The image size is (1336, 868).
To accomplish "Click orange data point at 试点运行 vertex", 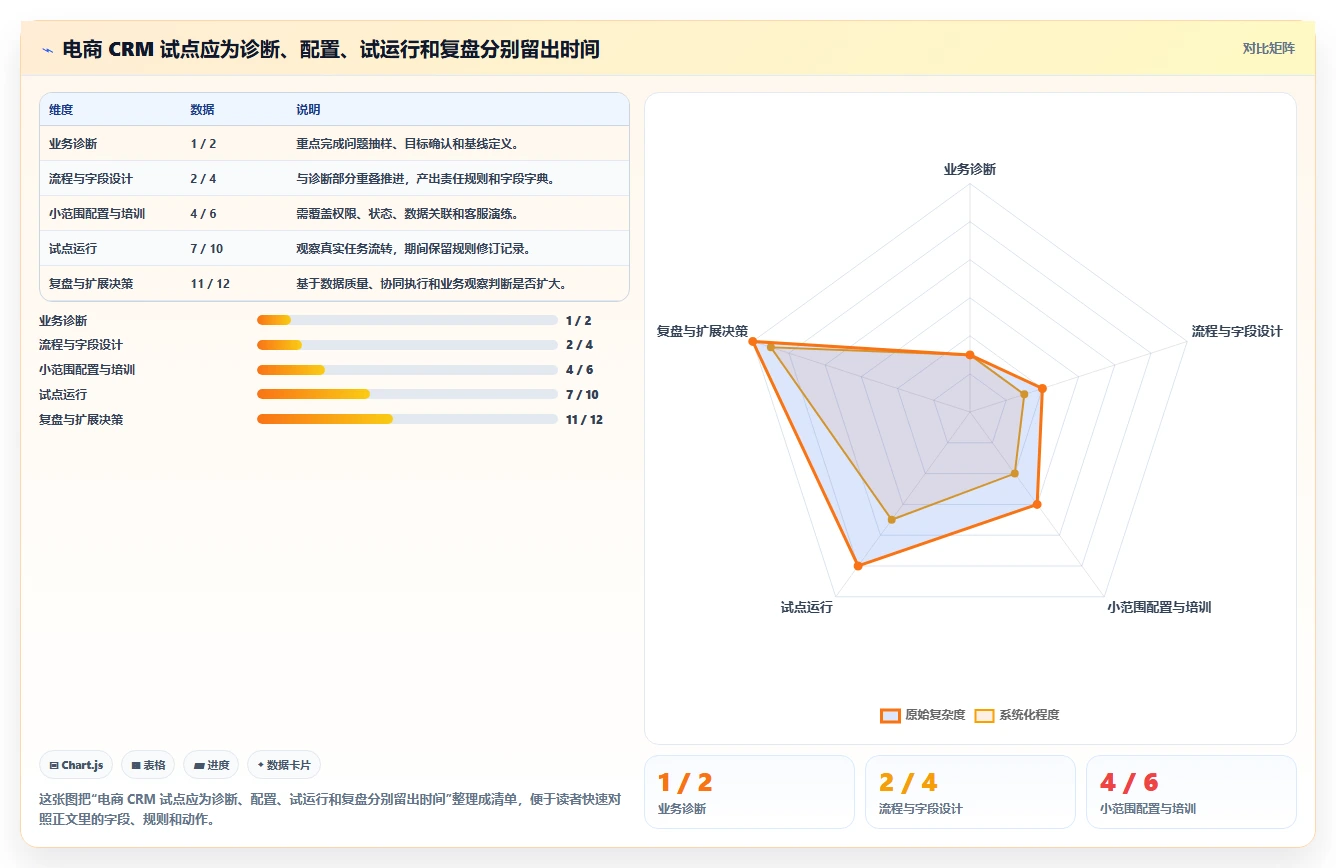I will coord(857,566).
